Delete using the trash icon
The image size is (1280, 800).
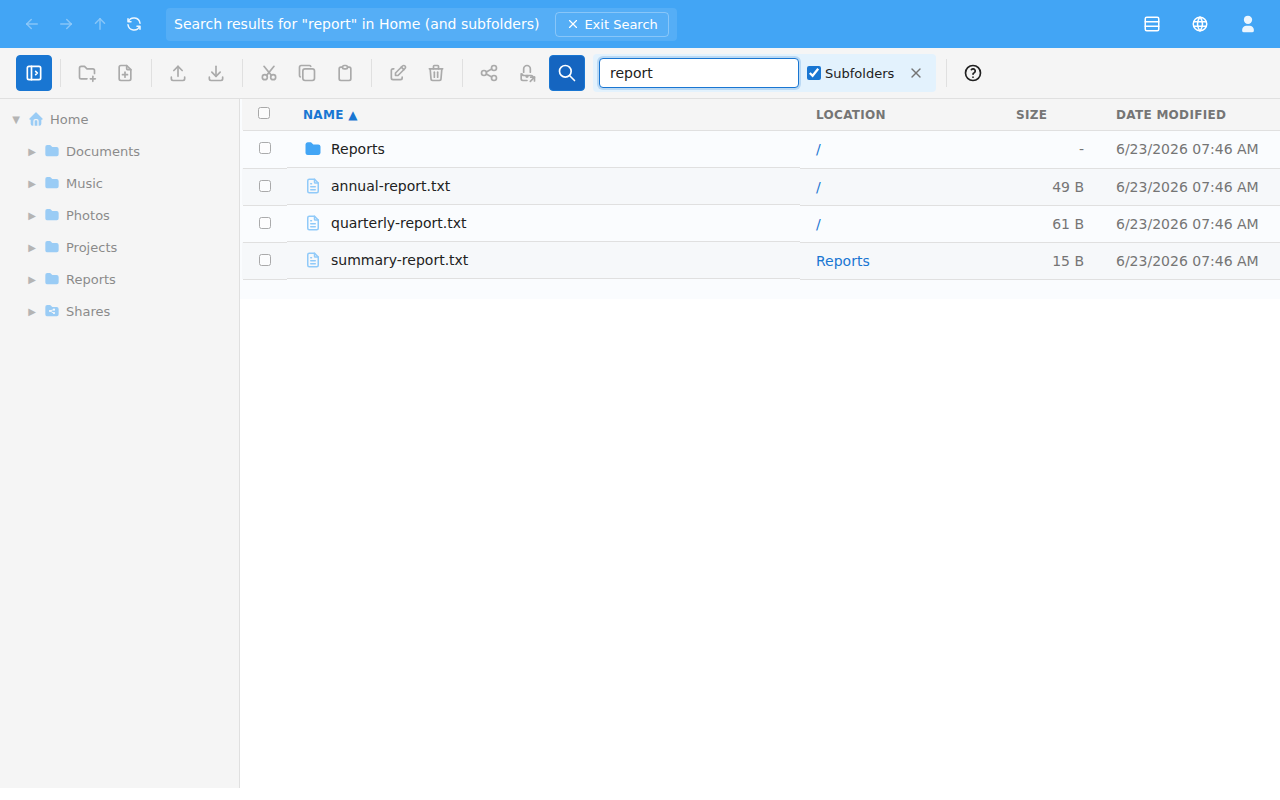coord(436,73)
